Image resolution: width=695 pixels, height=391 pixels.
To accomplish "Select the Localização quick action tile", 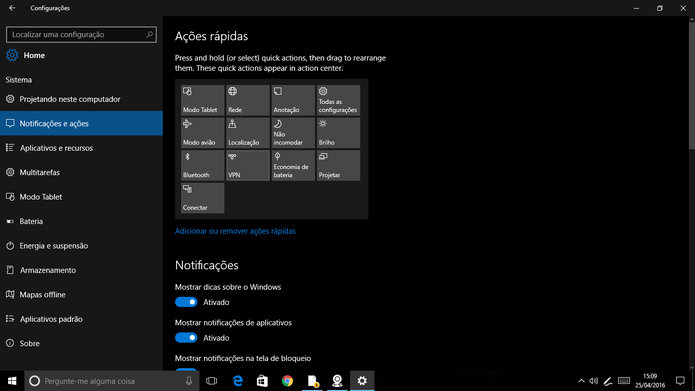I will pyautogui.click(x=248, y=133).
